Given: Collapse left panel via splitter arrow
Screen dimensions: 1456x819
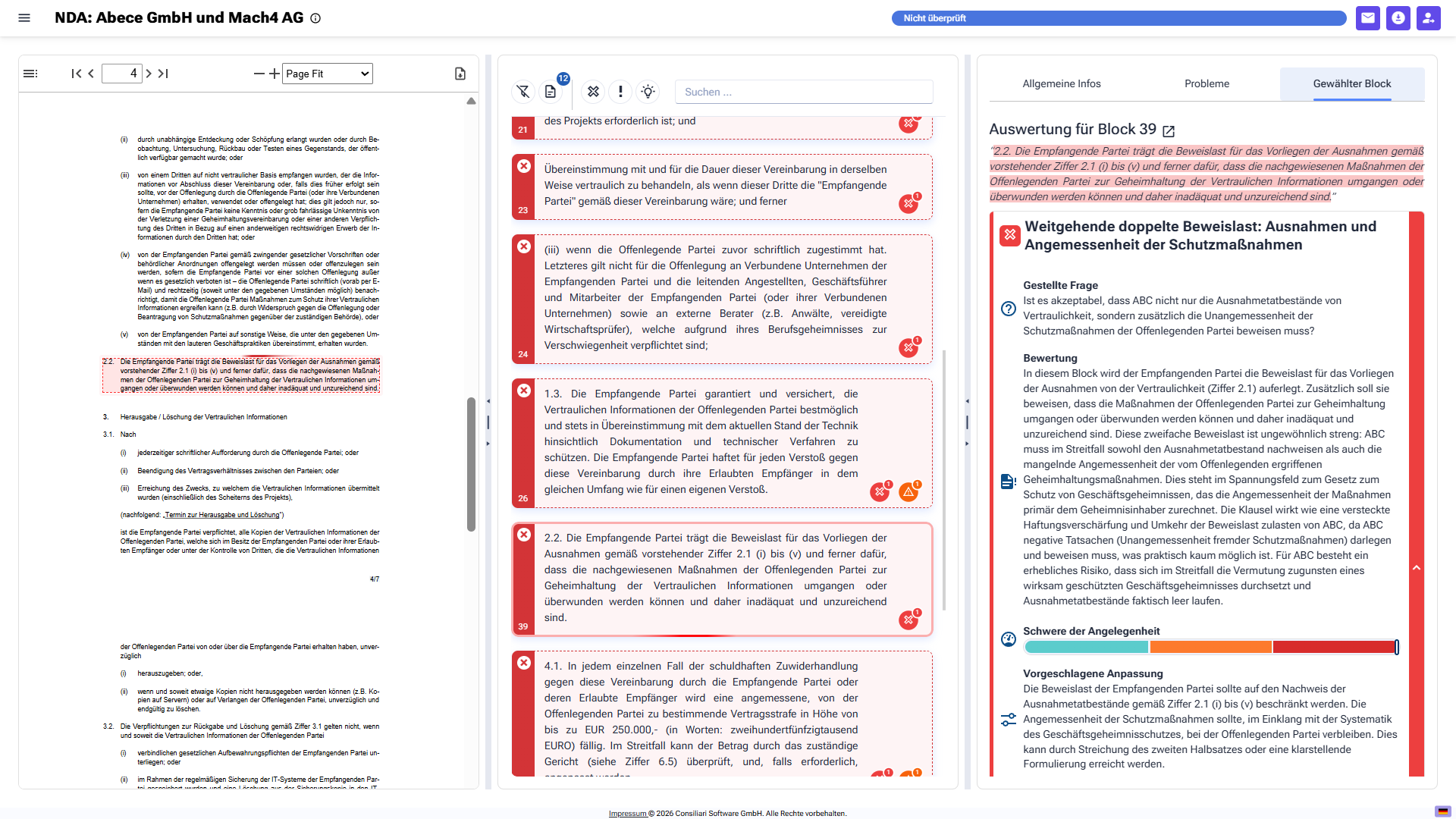Looking at the screenshot, I should 488,401.
